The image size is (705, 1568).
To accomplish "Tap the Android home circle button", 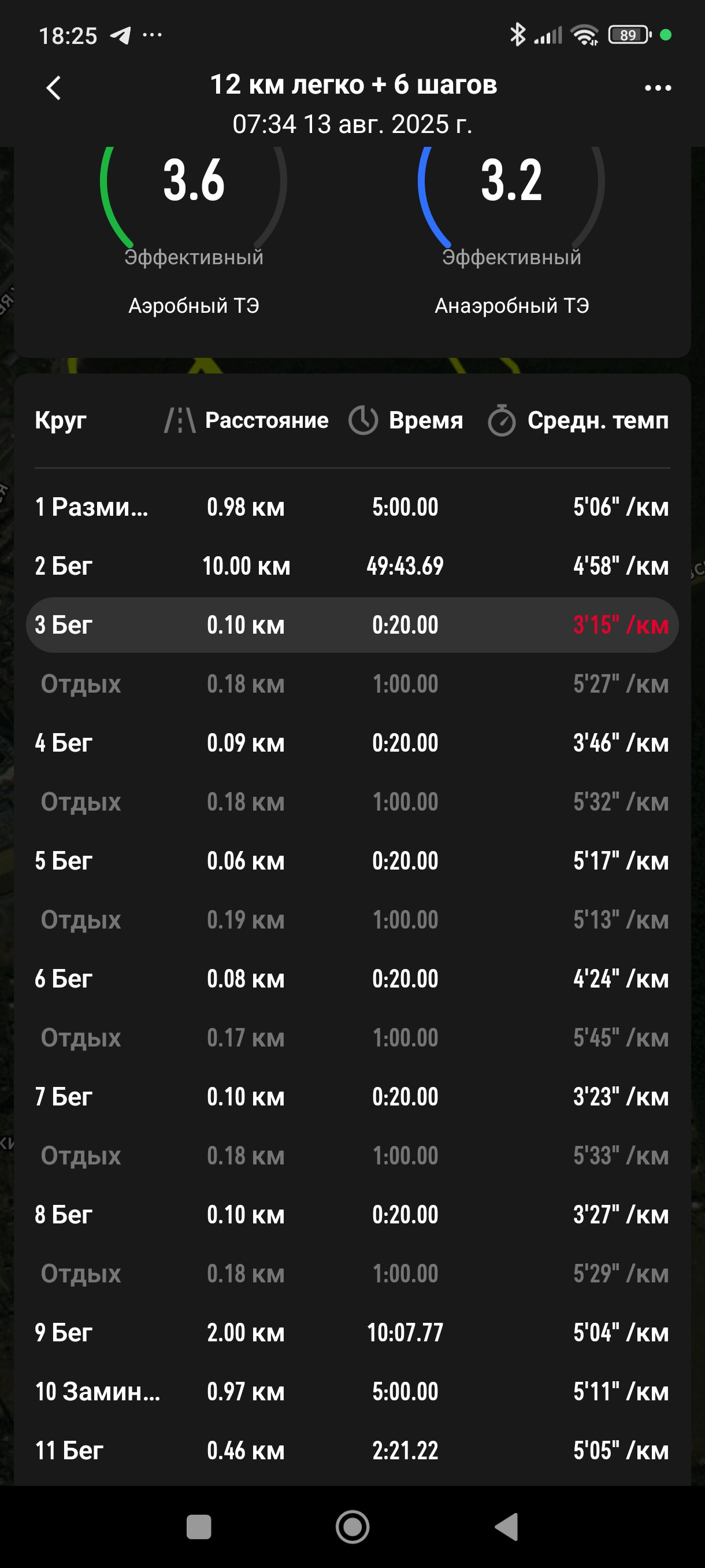I will 353,1526.
